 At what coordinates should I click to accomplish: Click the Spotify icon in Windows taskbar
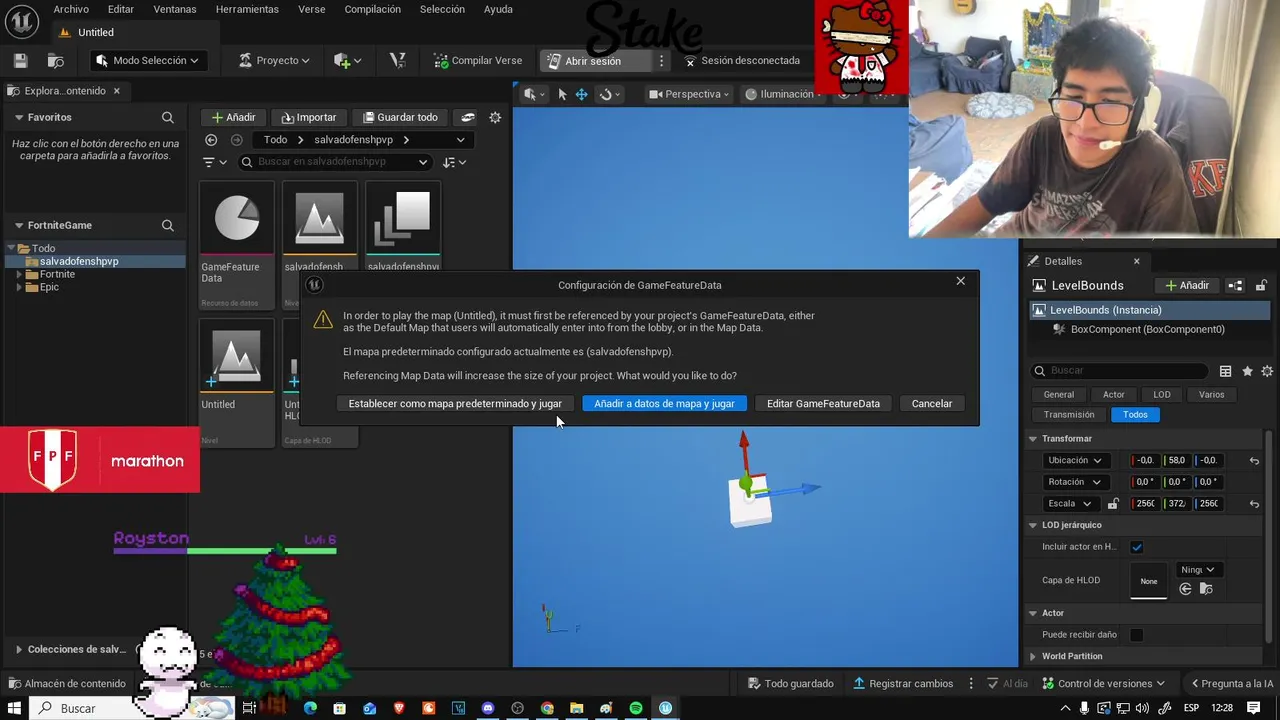(x=636, y=708)
